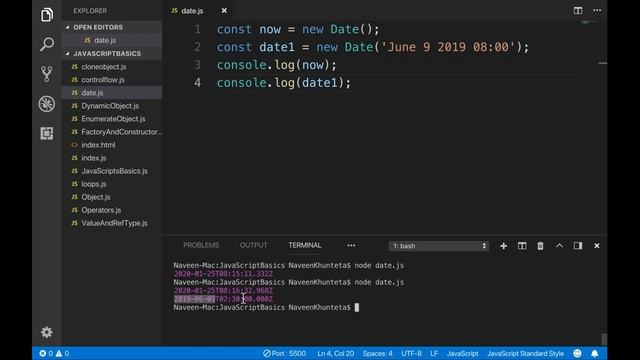Move panel to the right side
Image resolution: width=640 pixels, height=360 pixels.
tap(578, 246)
